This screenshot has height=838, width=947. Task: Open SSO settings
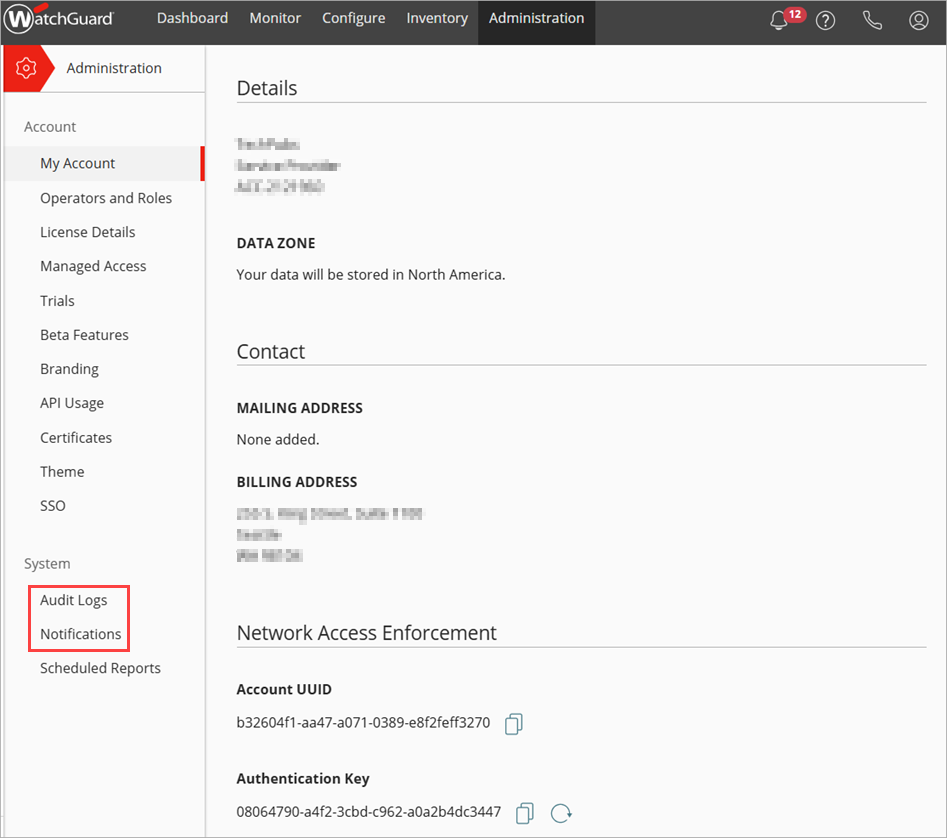click(52, 505)
